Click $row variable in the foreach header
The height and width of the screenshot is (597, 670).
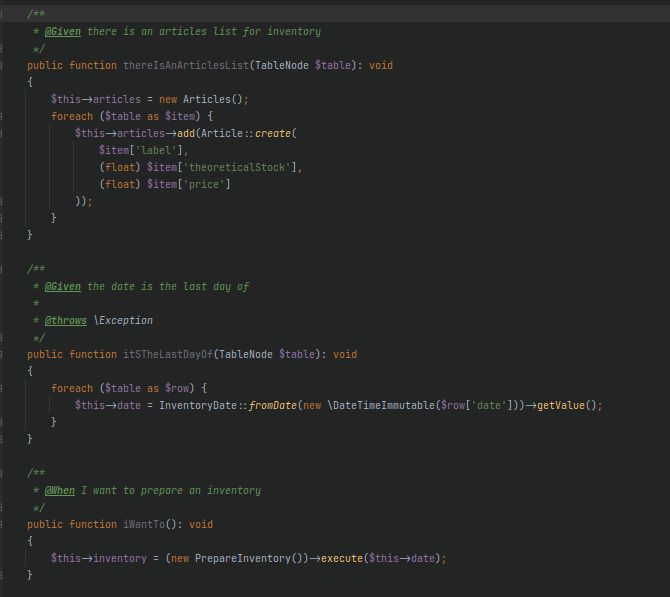coord(177,388)
